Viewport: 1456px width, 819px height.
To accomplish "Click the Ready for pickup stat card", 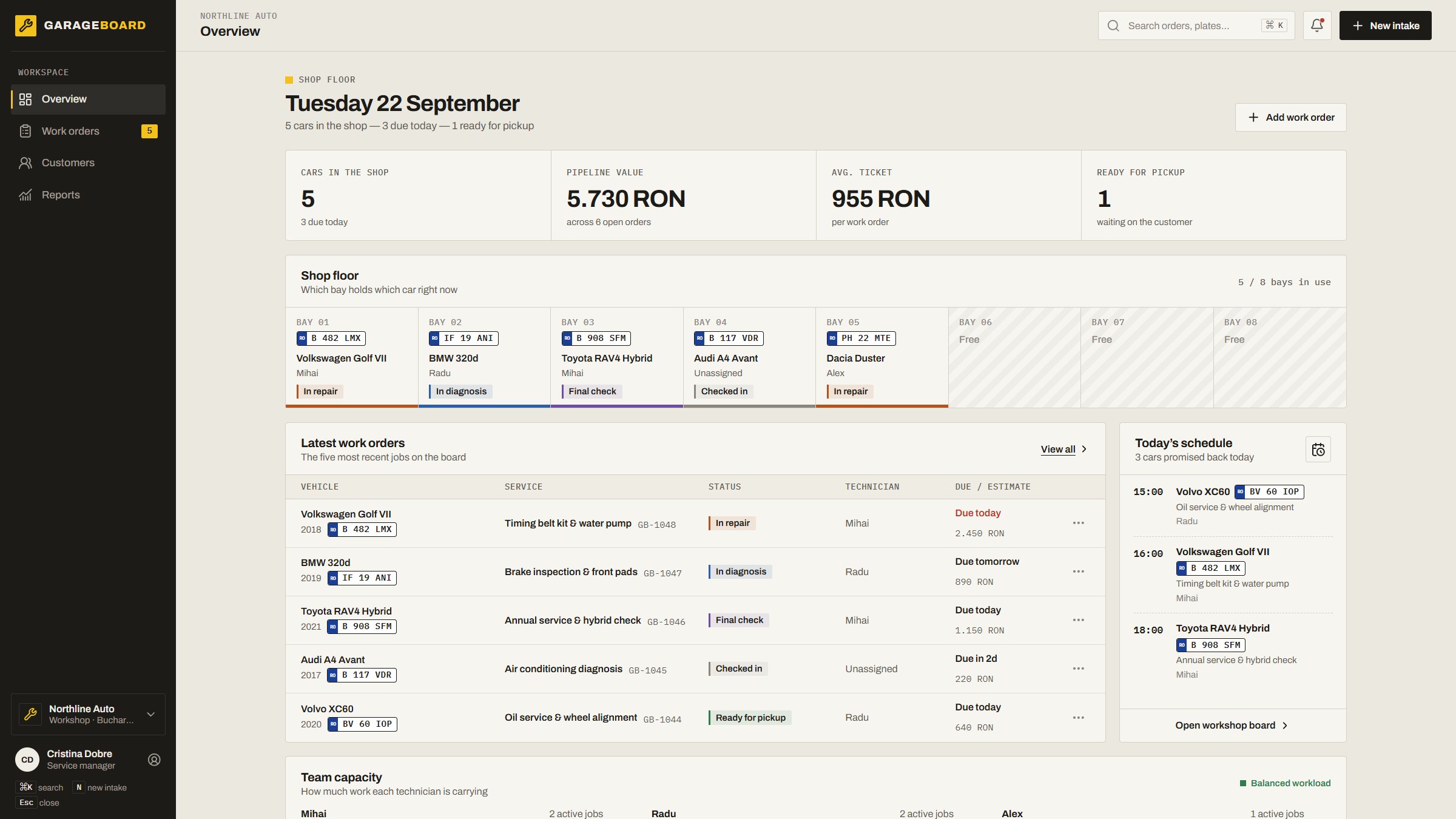I will tap(1213, 195).
